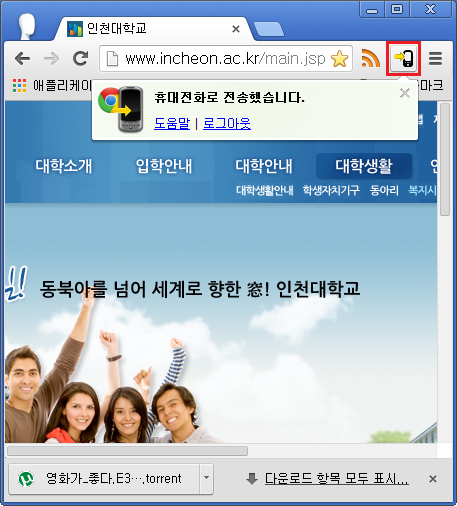Click the headline 동북아를 넘어 세계로 향한
The image size is (457, 506).
140,289
